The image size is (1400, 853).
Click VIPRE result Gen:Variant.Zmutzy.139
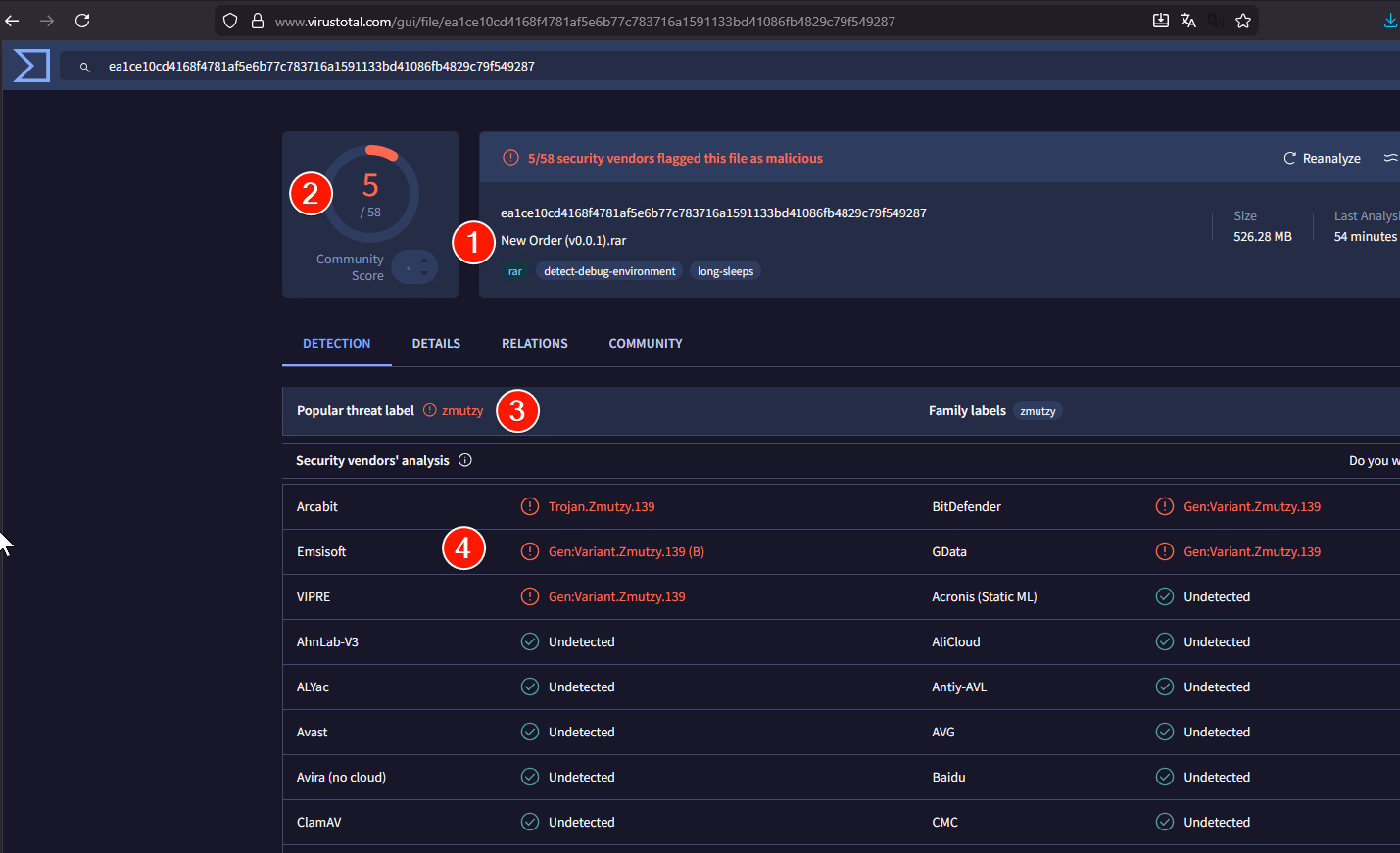point(617,596)
